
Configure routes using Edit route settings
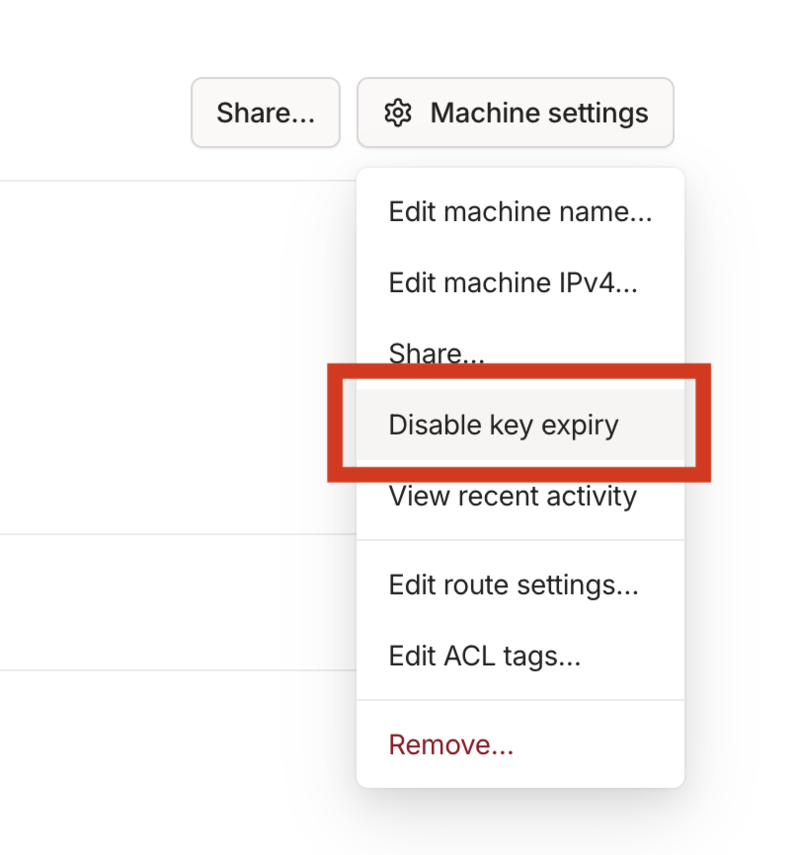point(513,585)
